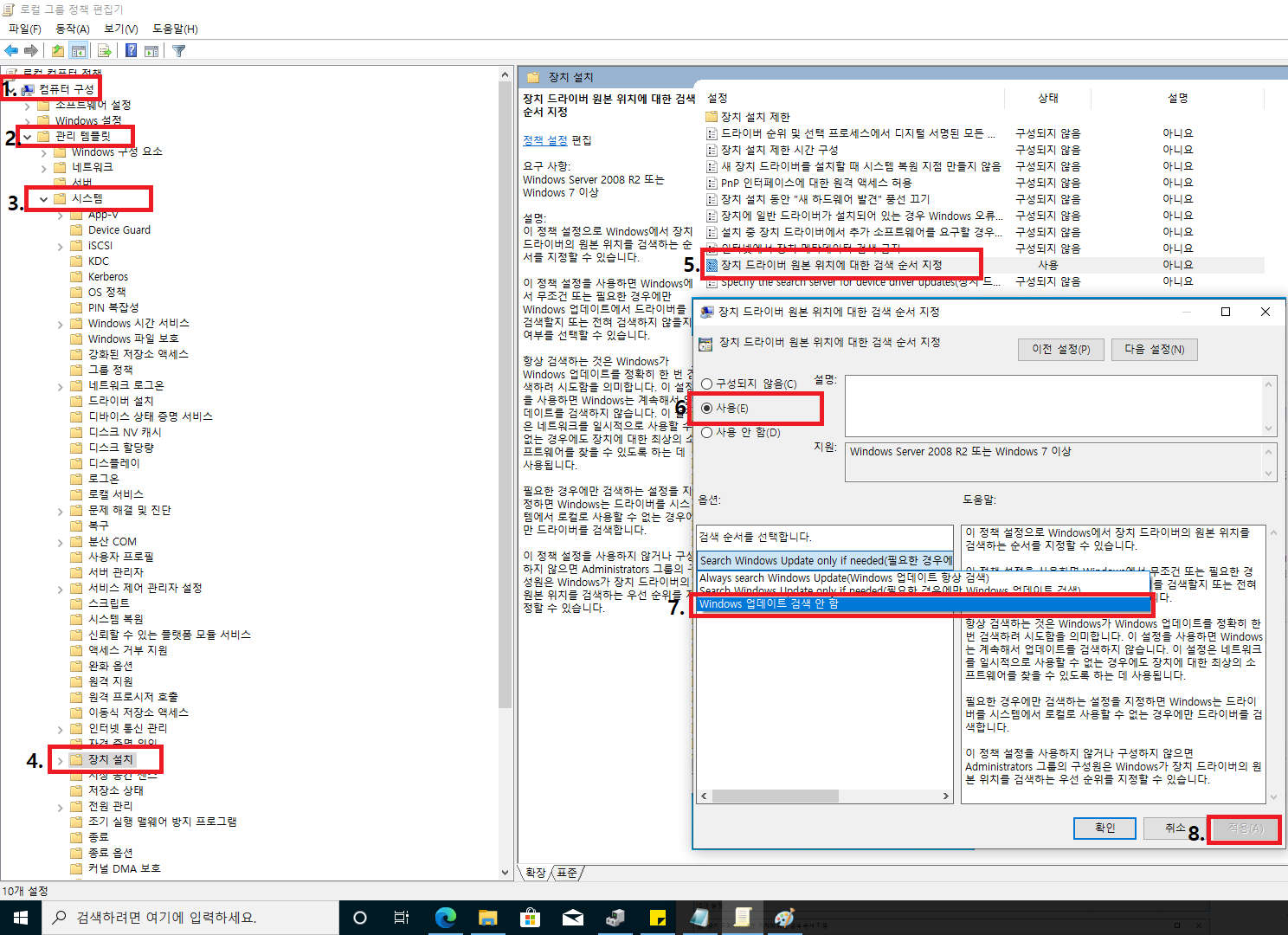Click the 컴퓨터 구성 computer icon
Viewport: 1288px width, 935px height.
28,89
